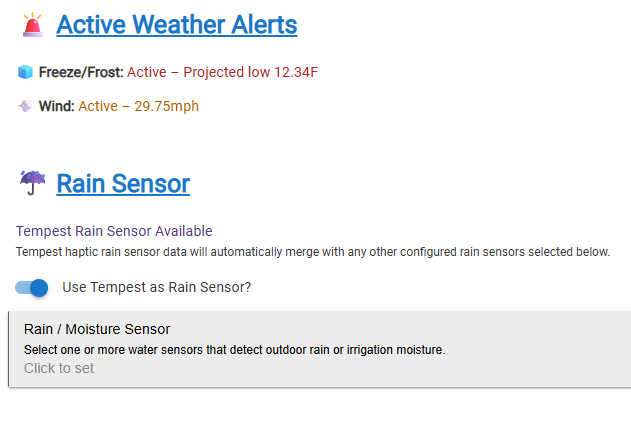The height and width of the screenshot is (429, 631).
Task: Click the blue knob of the Tempest switch
Action: coord(39,288)
